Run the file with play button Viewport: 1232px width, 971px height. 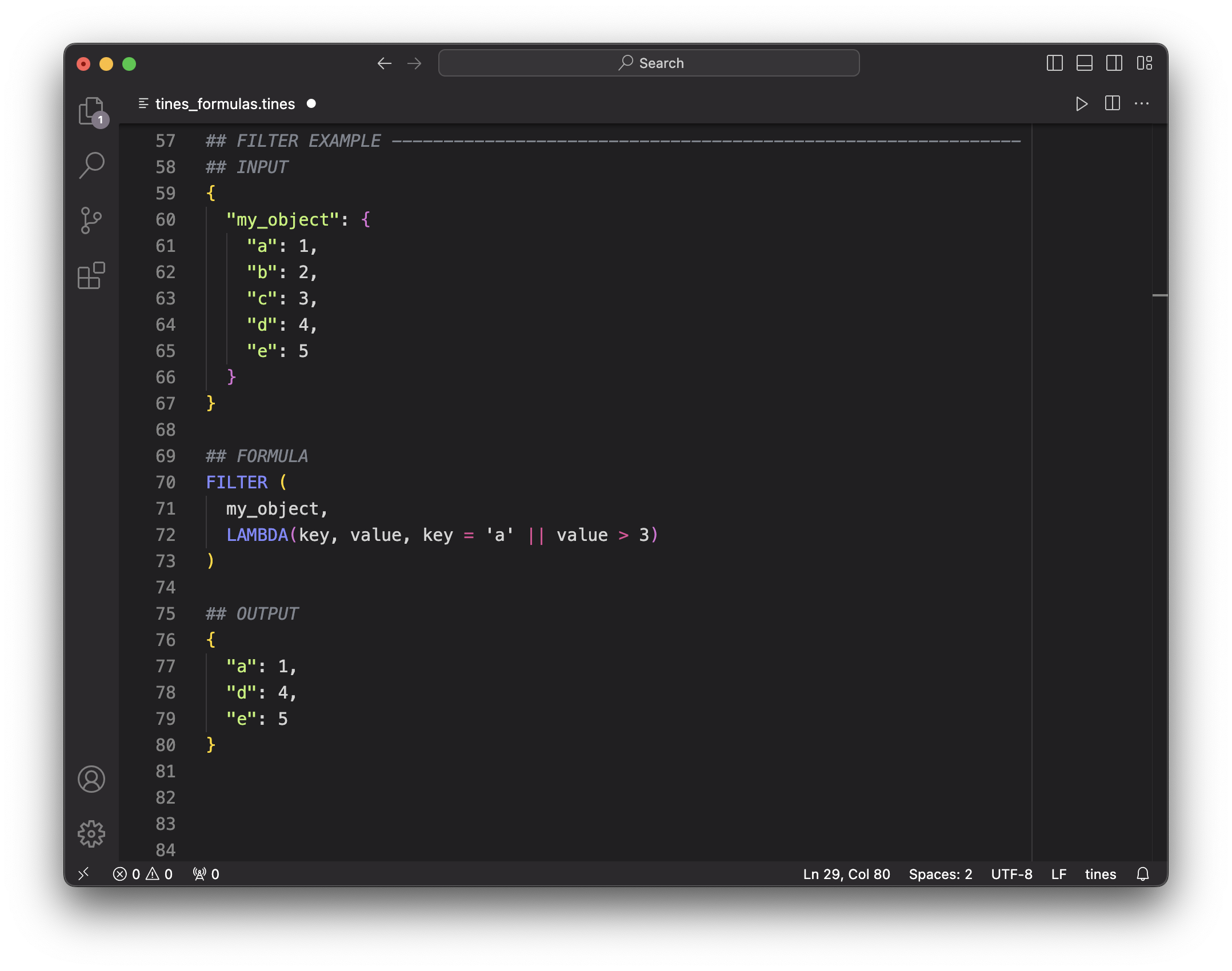point(1081,104)
